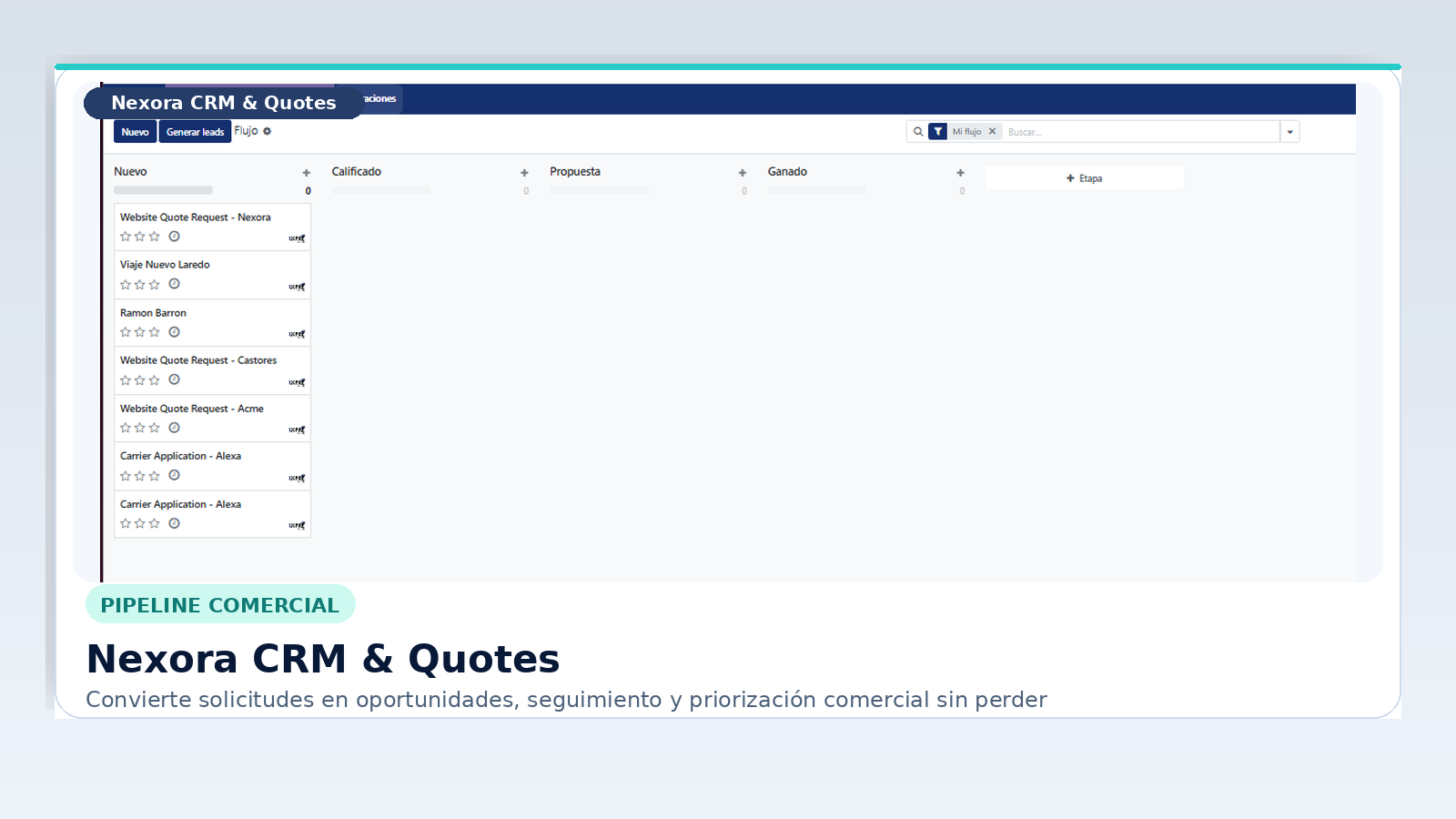Click salesperson avatar on Ramon Barron card

pyautogui.click(x=297, y=334)
